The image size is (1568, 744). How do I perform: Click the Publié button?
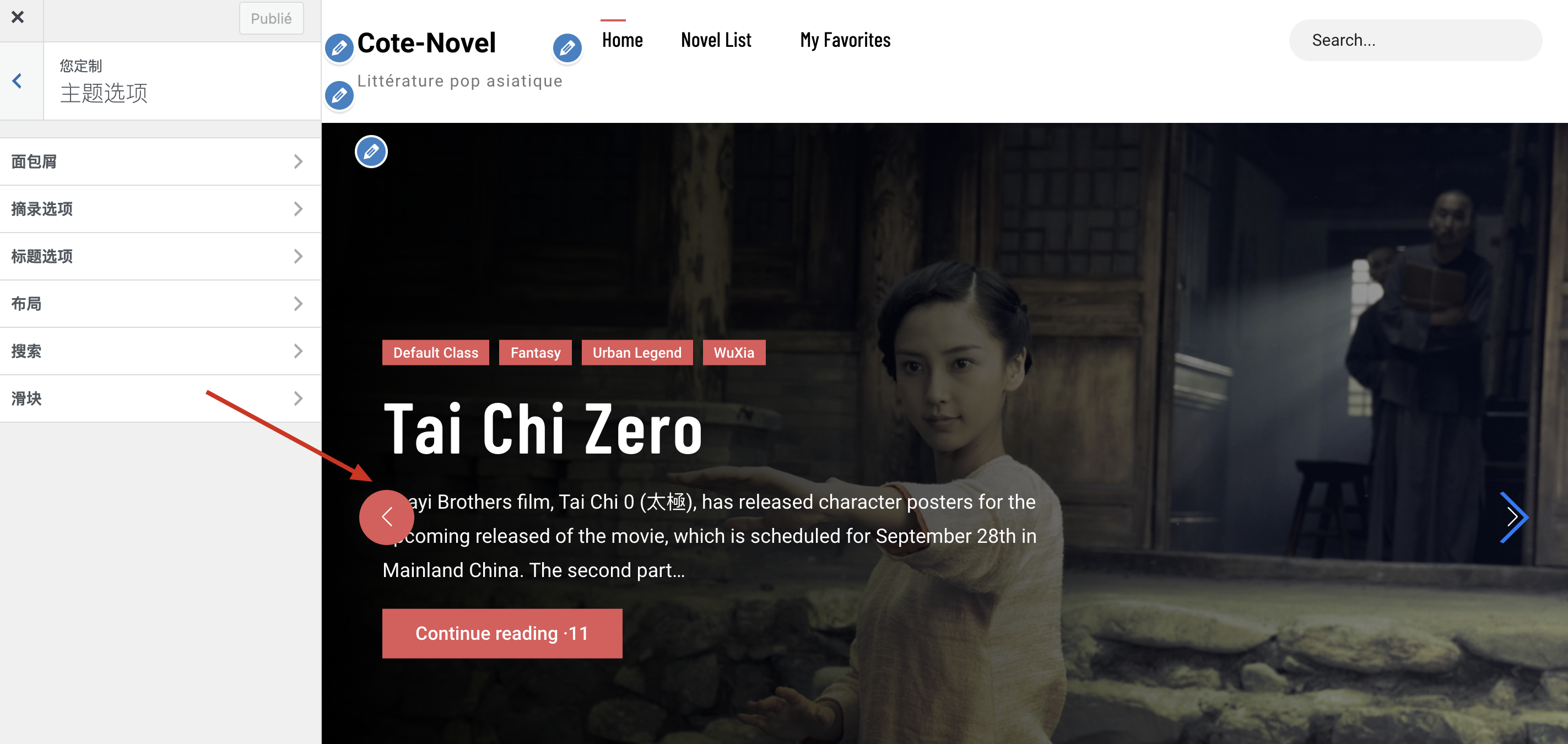[x=272, y=18]
